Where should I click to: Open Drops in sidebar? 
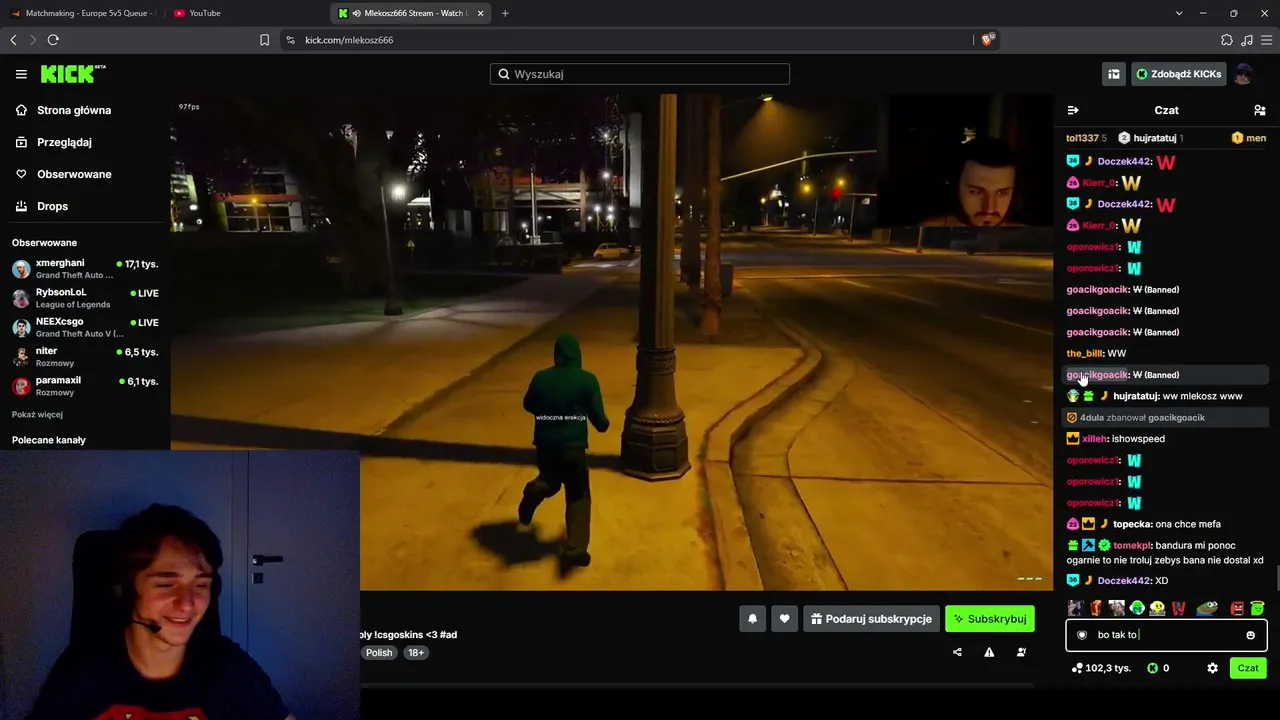[42, 206]
